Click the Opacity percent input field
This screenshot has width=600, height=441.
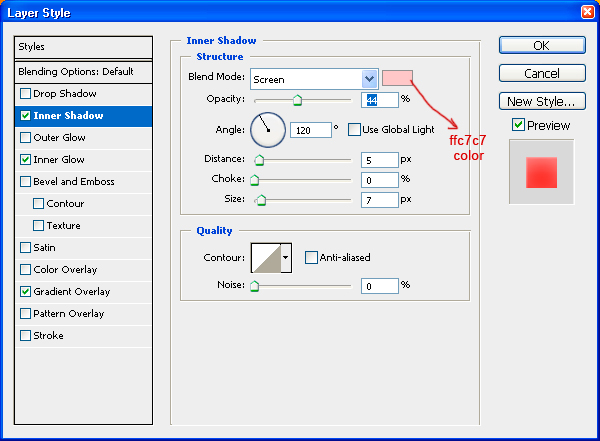(x=380, y=100)
